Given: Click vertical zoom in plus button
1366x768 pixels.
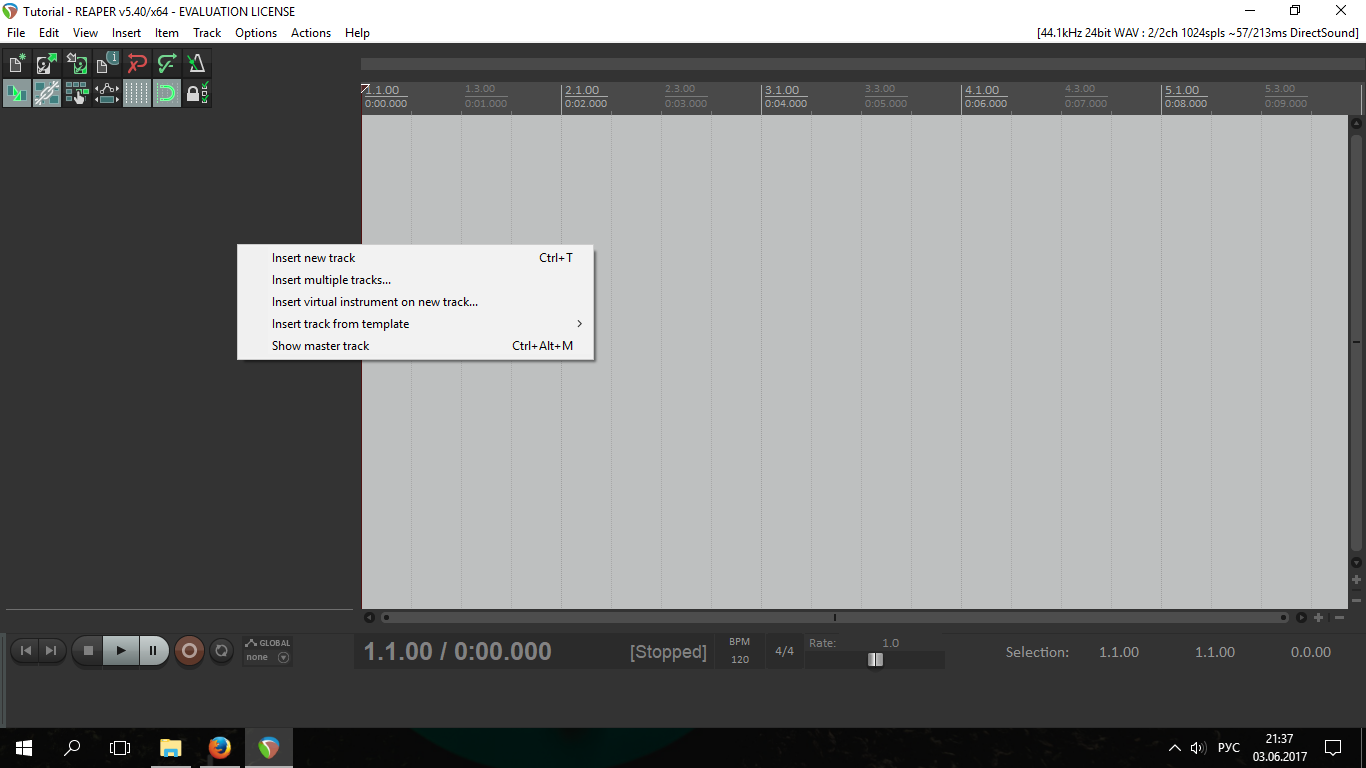Looking at the screenshot, I should click(x=1357, y=580).
